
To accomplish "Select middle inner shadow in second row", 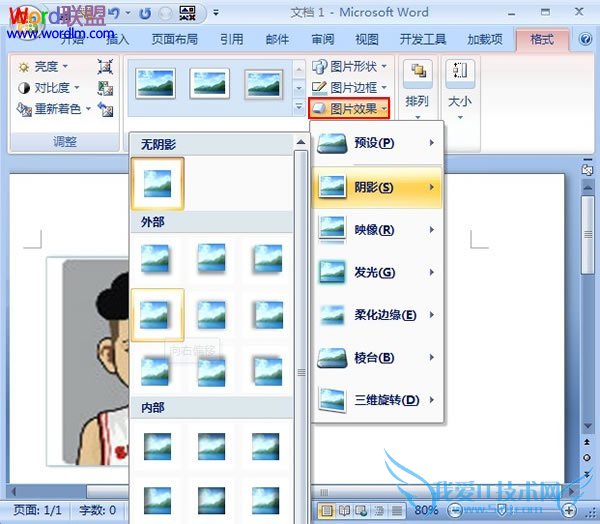I will 212,500.
